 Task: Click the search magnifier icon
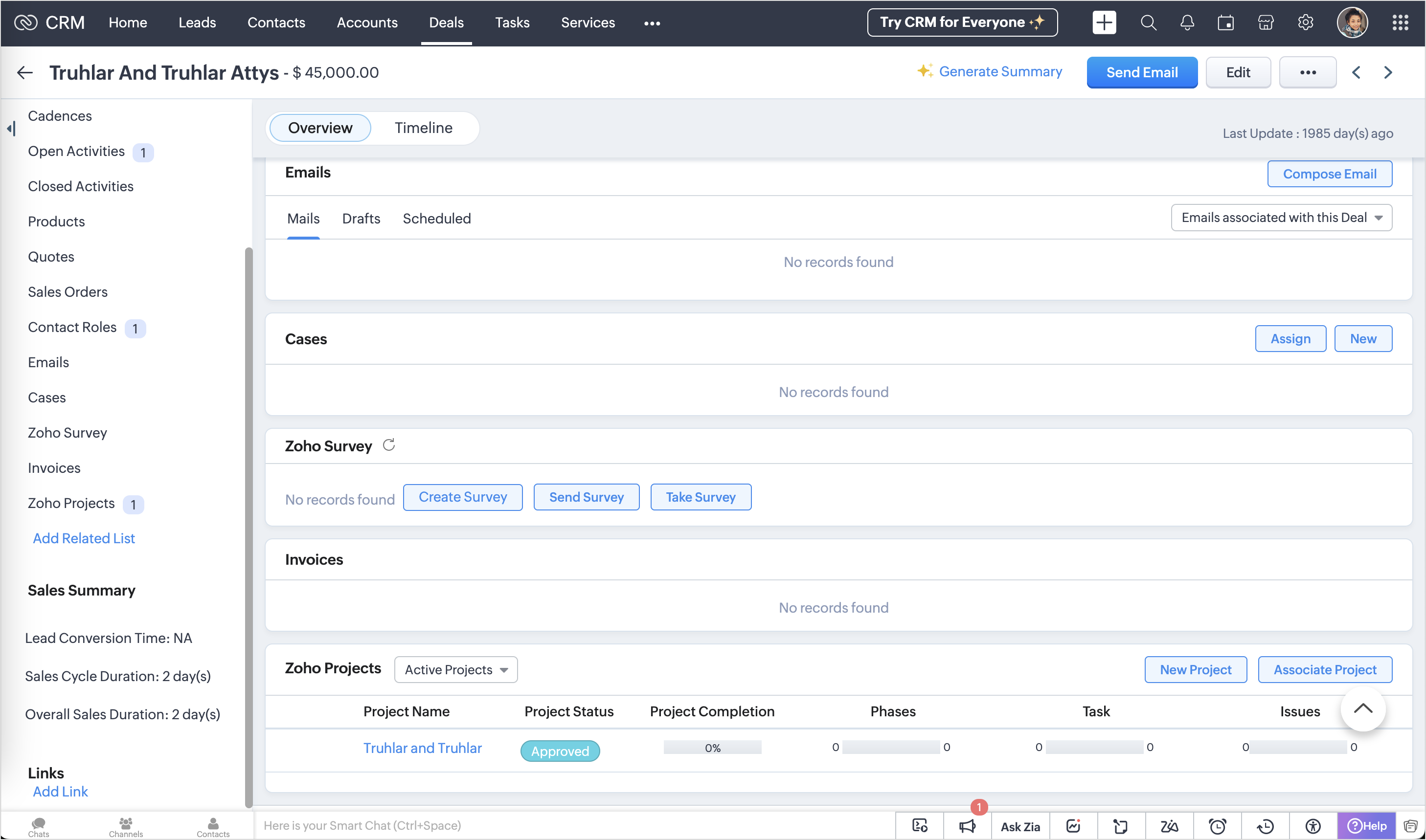click(x=1148, y=22)
